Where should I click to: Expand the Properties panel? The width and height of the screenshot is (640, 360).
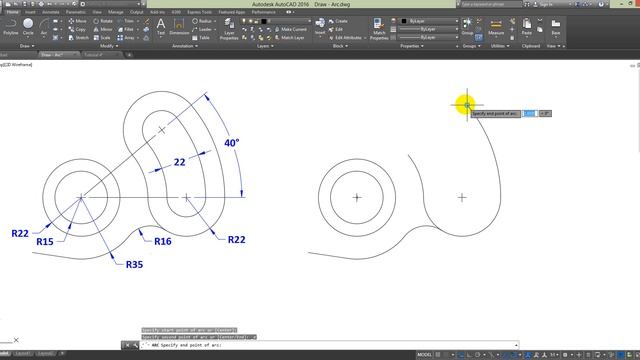pos(412,46)
